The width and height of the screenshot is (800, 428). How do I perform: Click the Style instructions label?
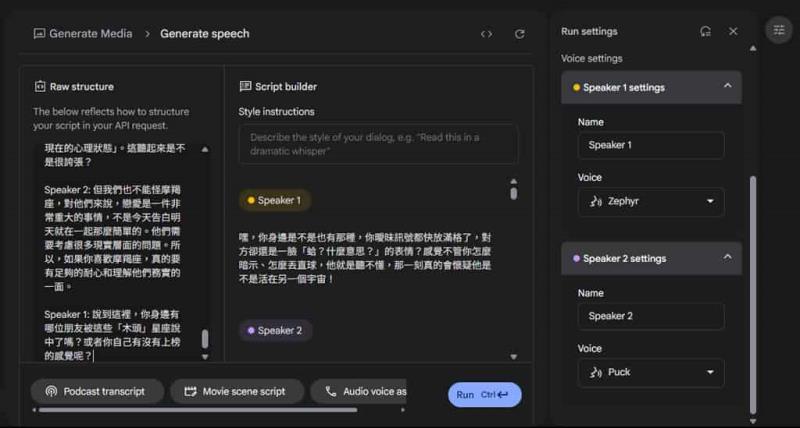click(277, 112)
